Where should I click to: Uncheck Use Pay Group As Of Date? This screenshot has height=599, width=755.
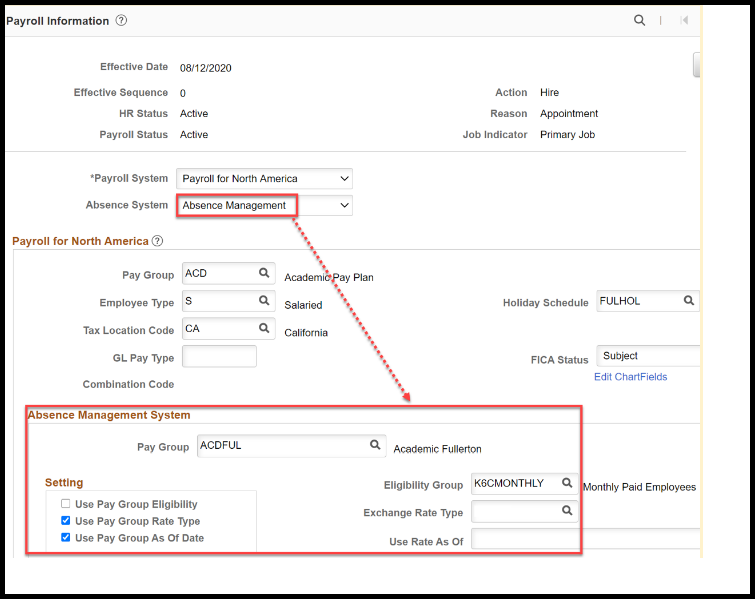[65, 537]
